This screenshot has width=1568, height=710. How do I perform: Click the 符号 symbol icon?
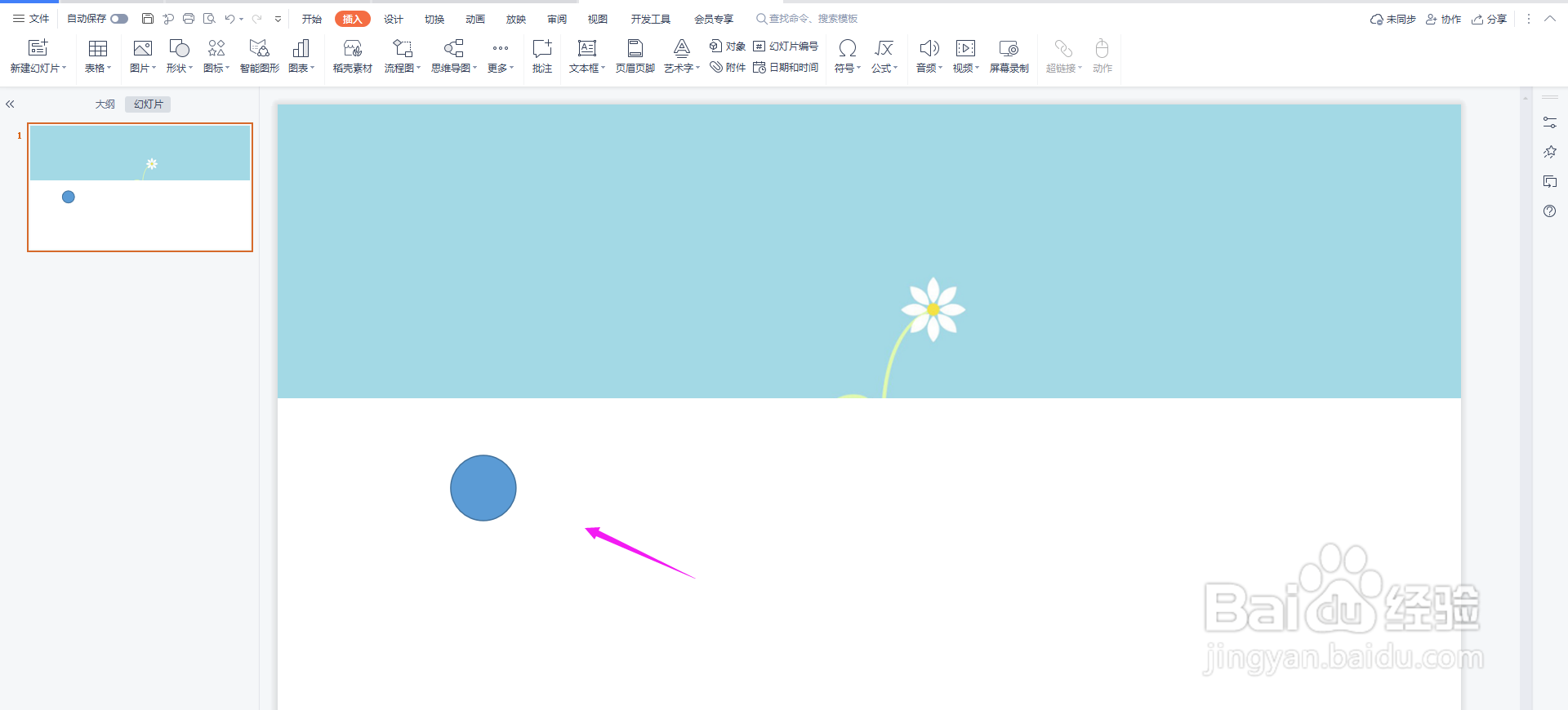point(848,48)
